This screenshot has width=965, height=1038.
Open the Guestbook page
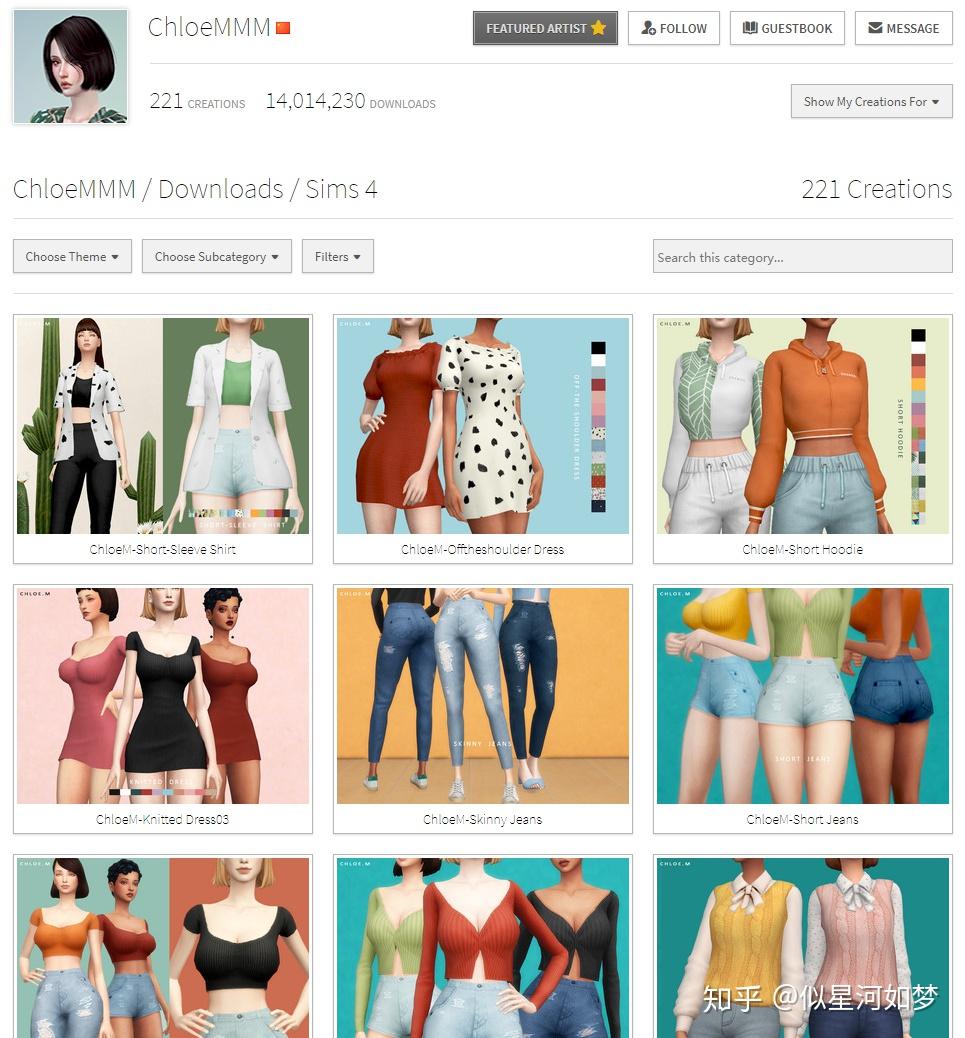tap(787, 28)
